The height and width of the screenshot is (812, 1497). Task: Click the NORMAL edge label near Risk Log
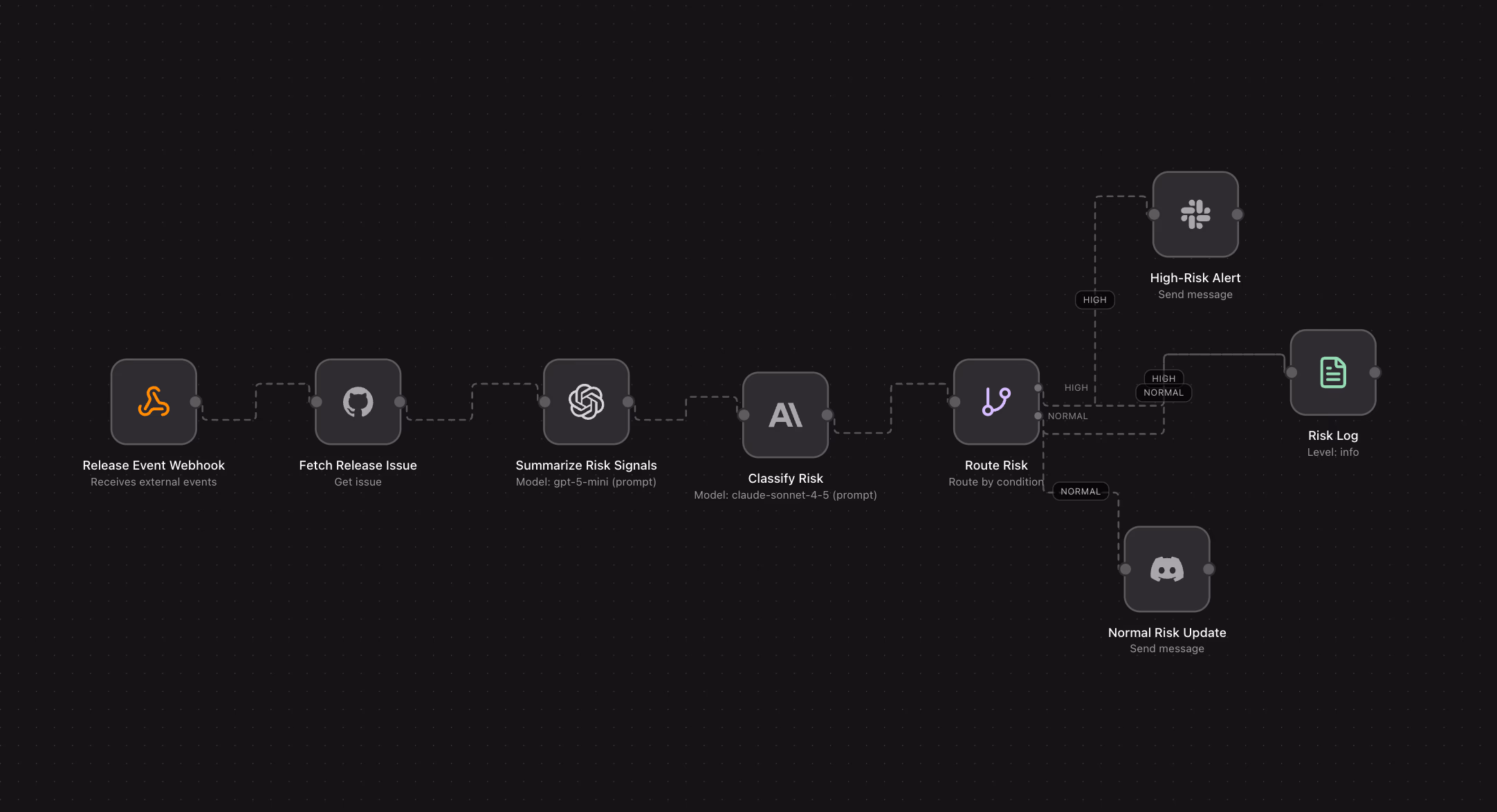pos(1163,393)
